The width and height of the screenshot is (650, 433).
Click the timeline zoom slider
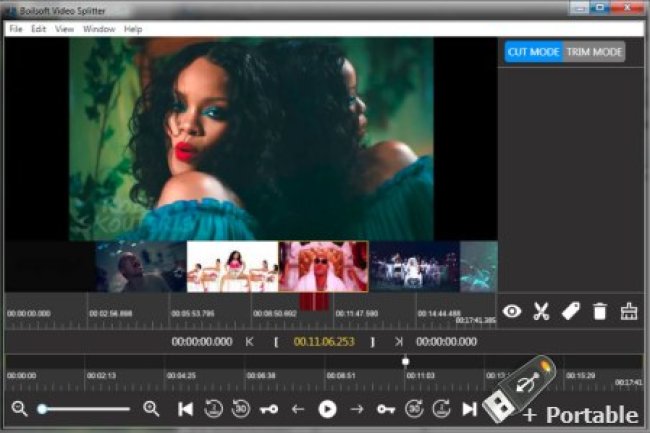(x=85, y=408)
